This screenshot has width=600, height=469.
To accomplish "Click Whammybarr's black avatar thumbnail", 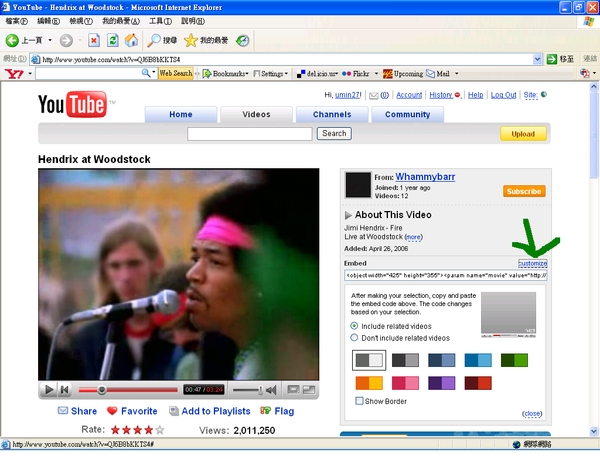I will tap(358, 185).
